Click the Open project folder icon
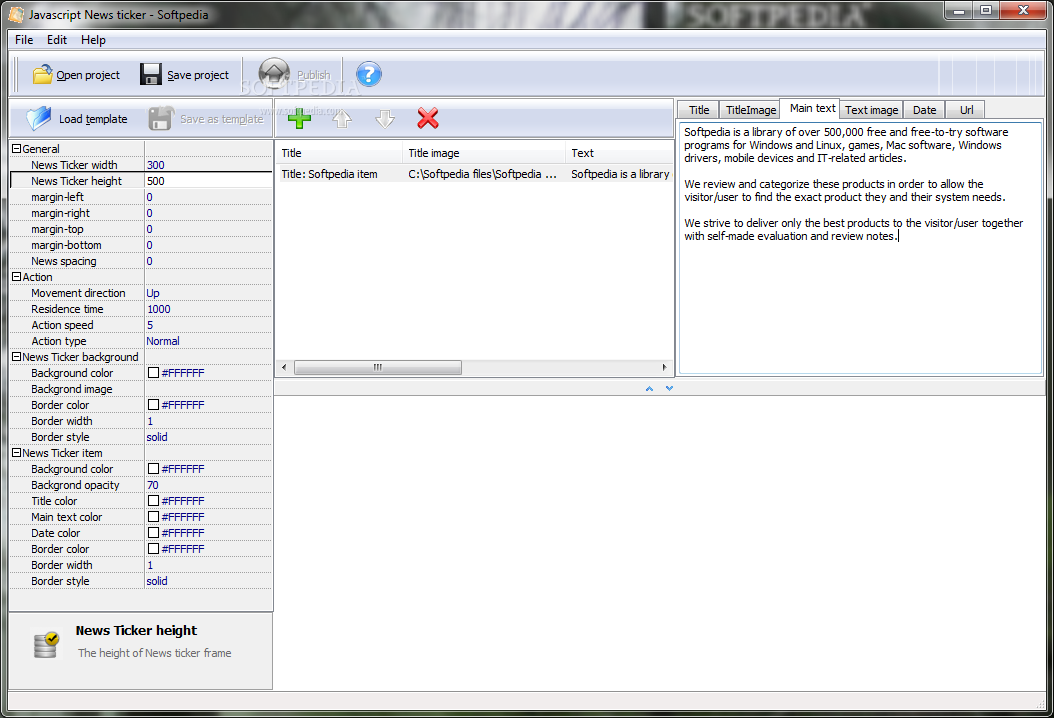The image size is (1054, 718). pyautogui.click(x=42, y=75)
